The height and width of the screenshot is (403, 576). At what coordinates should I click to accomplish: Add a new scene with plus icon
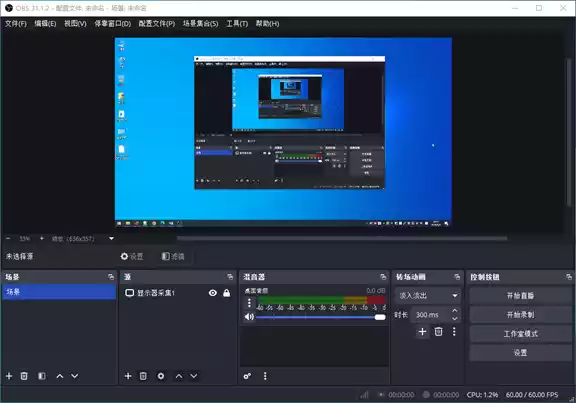(9, 376)
